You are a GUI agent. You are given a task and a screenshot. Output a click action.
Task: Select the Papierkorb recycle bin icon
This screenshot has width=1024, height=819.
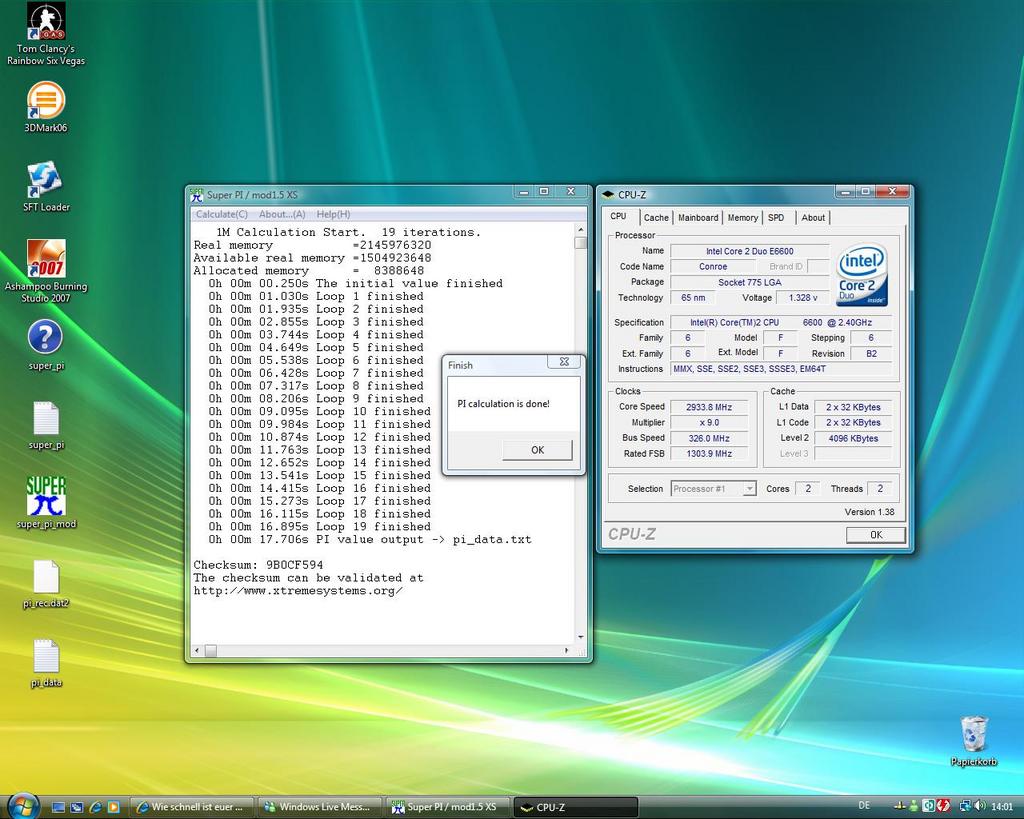974,741
